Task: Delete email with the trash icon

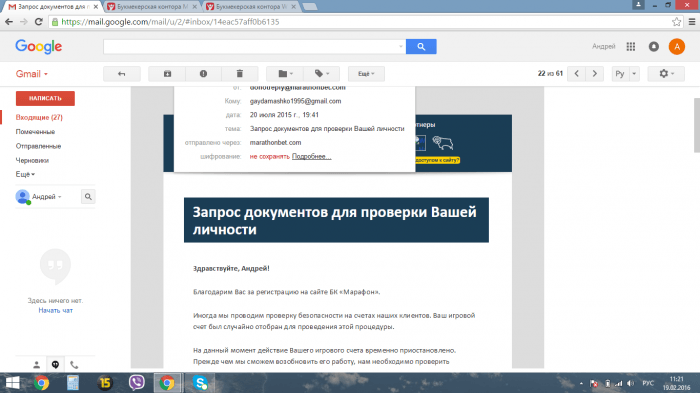Action: pos(240,74)
